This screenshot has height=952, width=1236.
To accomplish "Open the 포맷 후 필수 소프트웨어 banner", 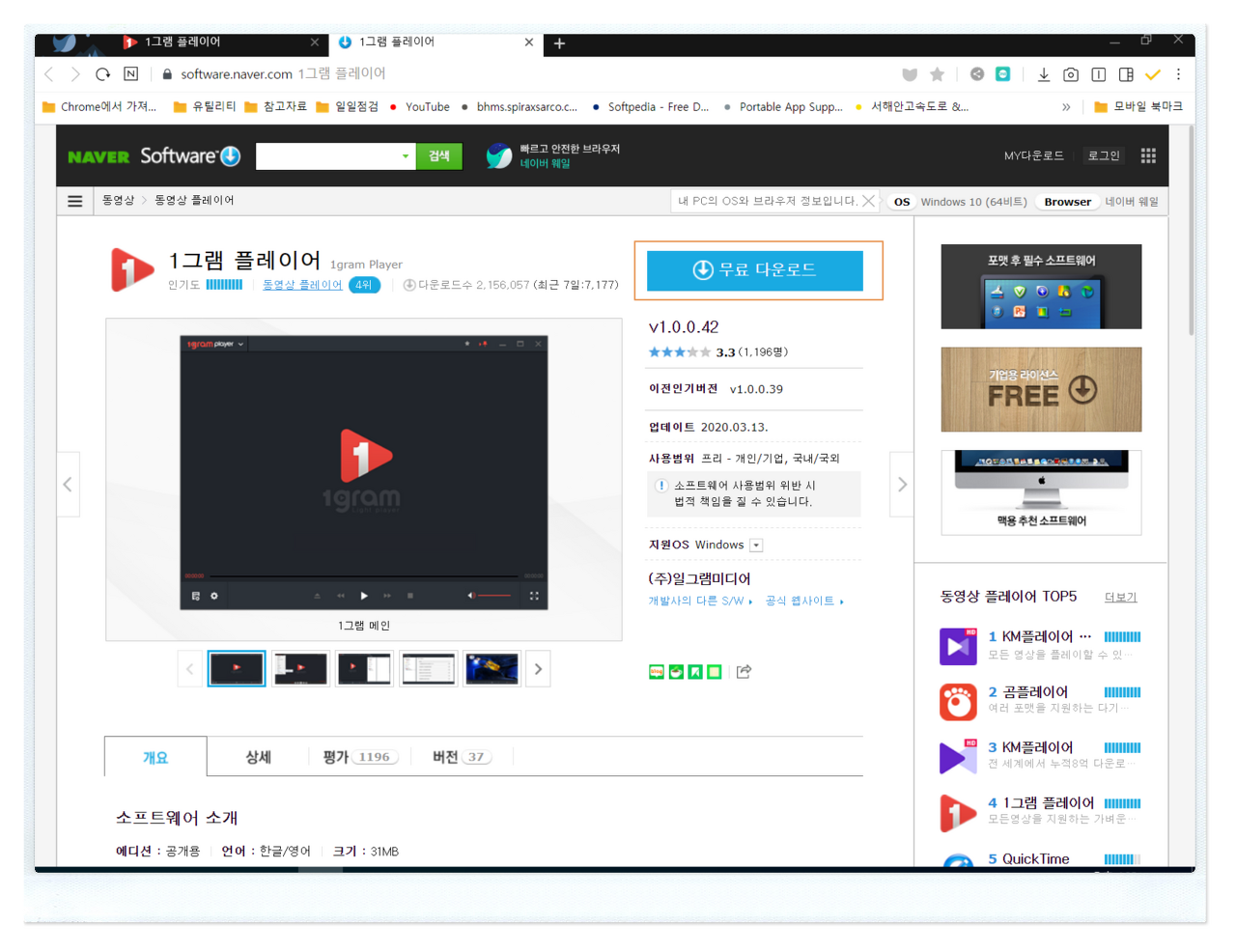I will tap(1041, 287).
